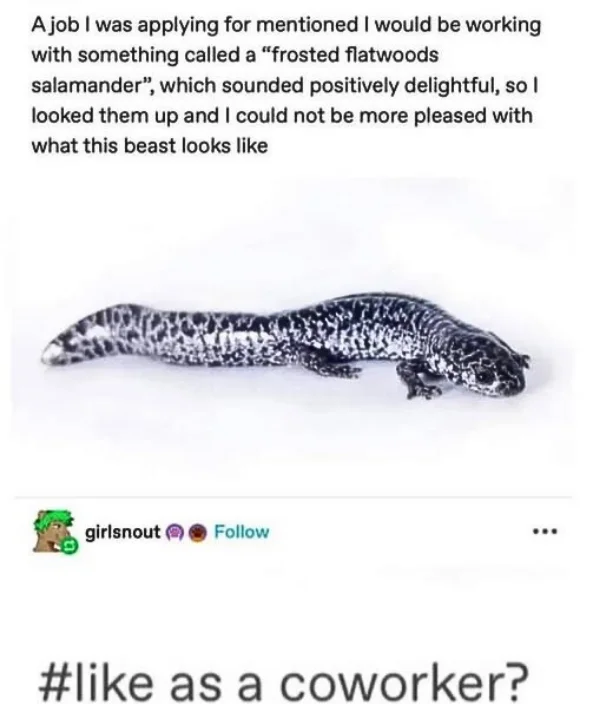
Task: Click the salamander's front leg
Action: [418, 381]
